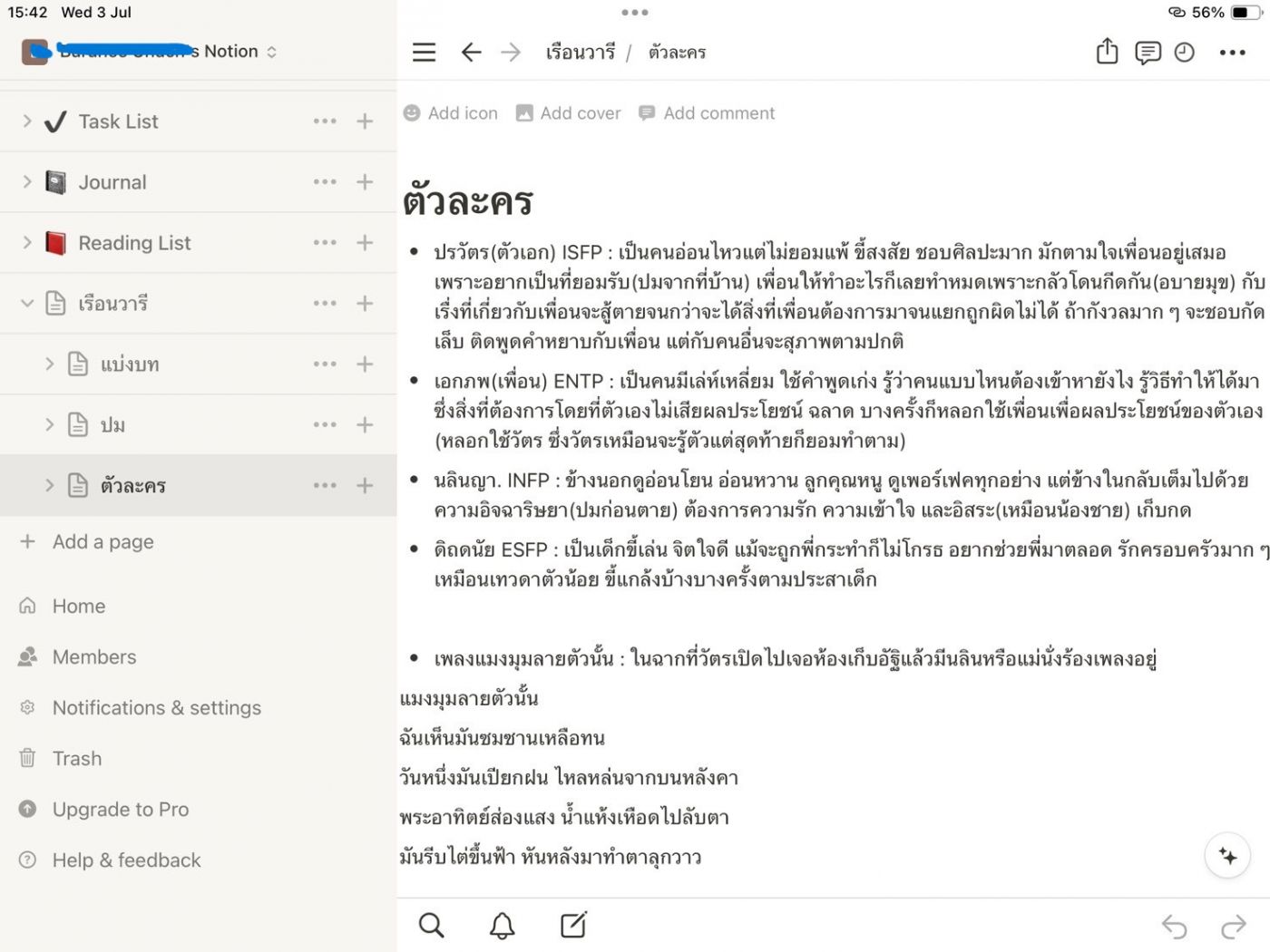The width and height of the screenshot is (1270, 952).
Task: Open notifications bell in bottom bar
Action: pyautogui.click(x=502, y=926)
